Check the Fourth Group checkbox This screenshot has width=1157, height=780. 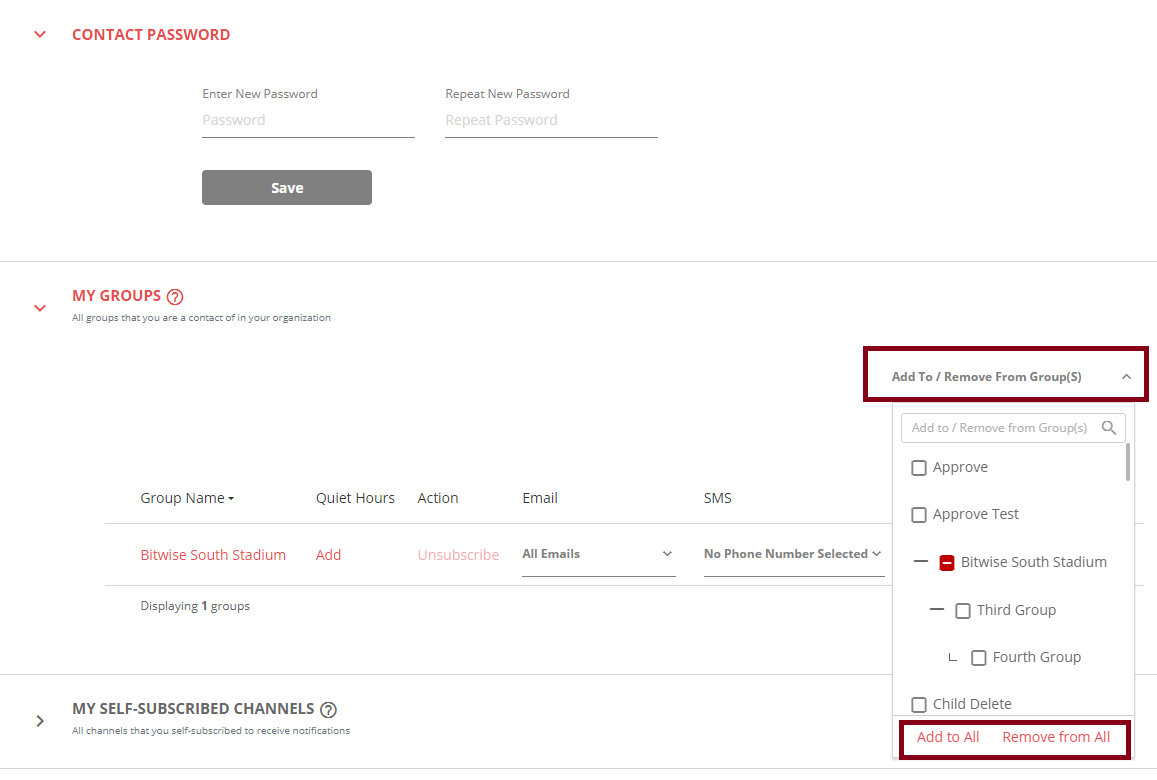coord(978,658)
